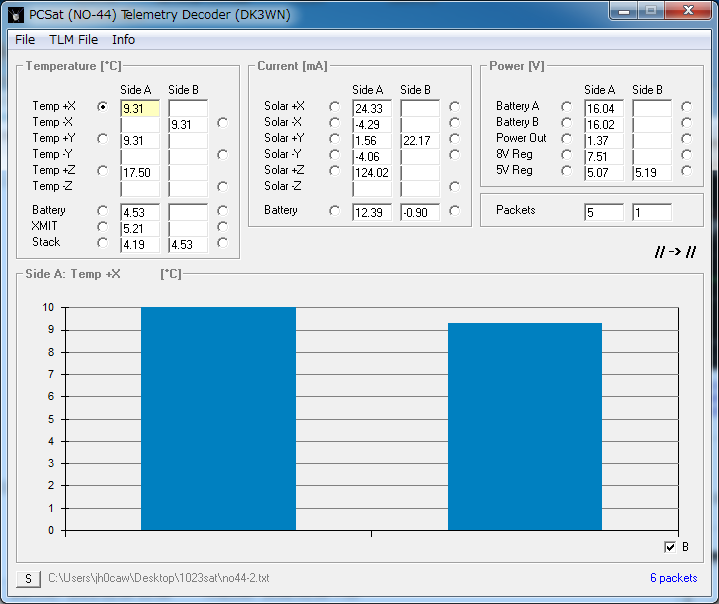Screen dimensions: 719x604
Task: Select Side B Solar -X current radio button
Action: [454, 123]
